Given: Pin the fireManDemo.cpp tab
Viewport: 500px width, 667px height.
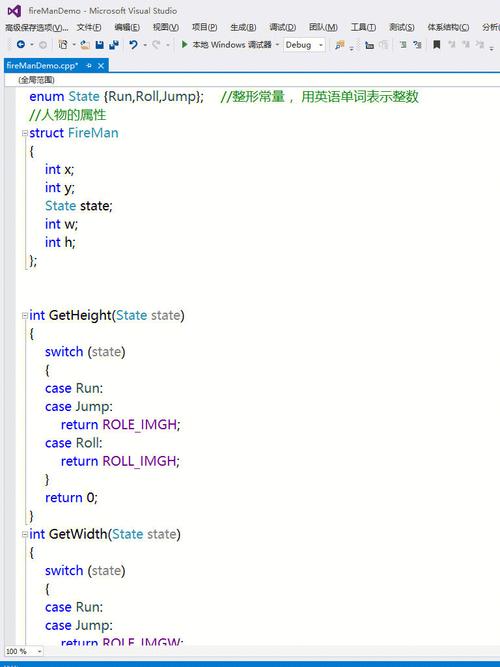Looking at the screenshot, I should 89,66.
